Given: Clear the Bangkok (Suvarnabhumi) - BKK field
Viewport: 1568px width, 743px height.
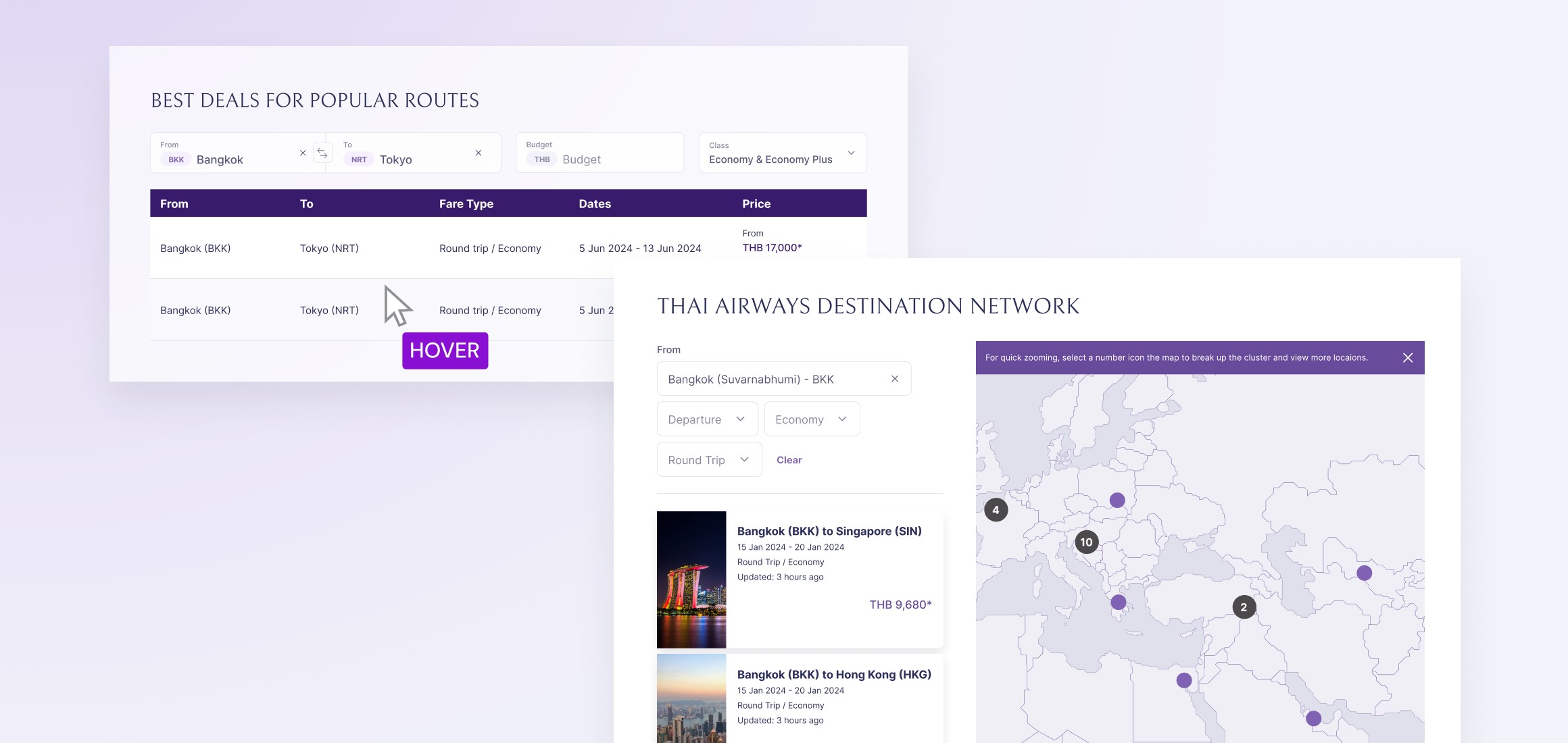Looking at the screenshot, I should [895, 379].
